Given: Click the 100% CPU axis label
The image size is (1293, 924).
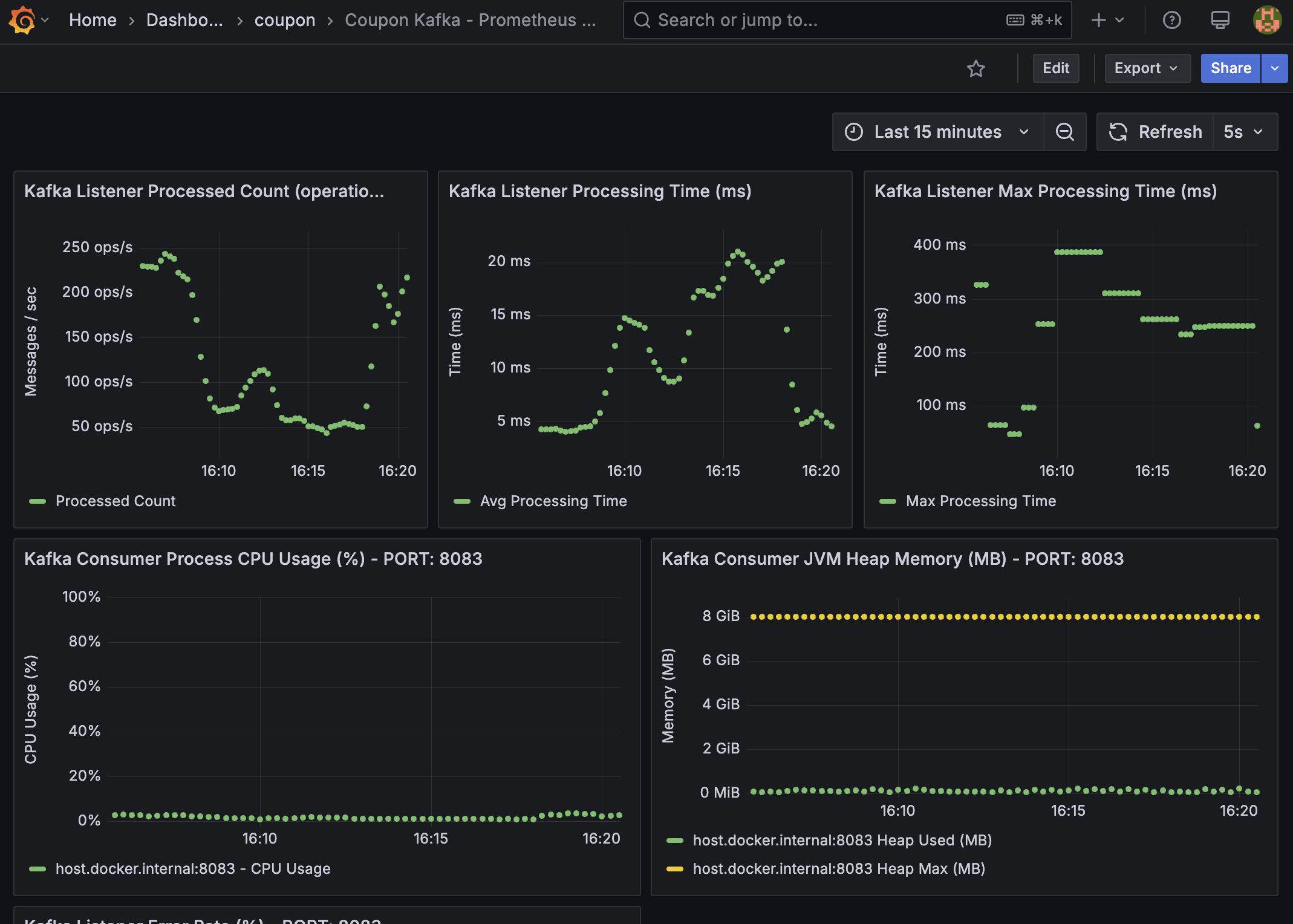Looking at the screenshot, I should pyautogui.click(x=81, y=596).
